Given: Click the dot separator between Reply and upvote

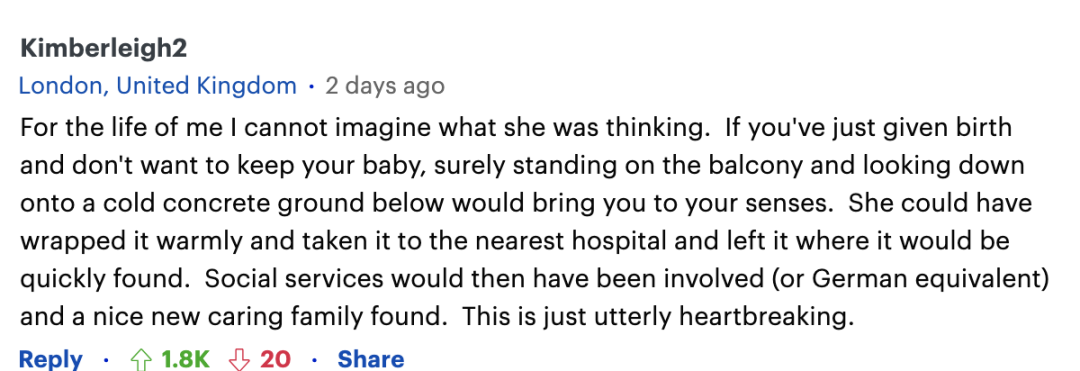Looking at the screenshot, I should click(x=106, y=360).
